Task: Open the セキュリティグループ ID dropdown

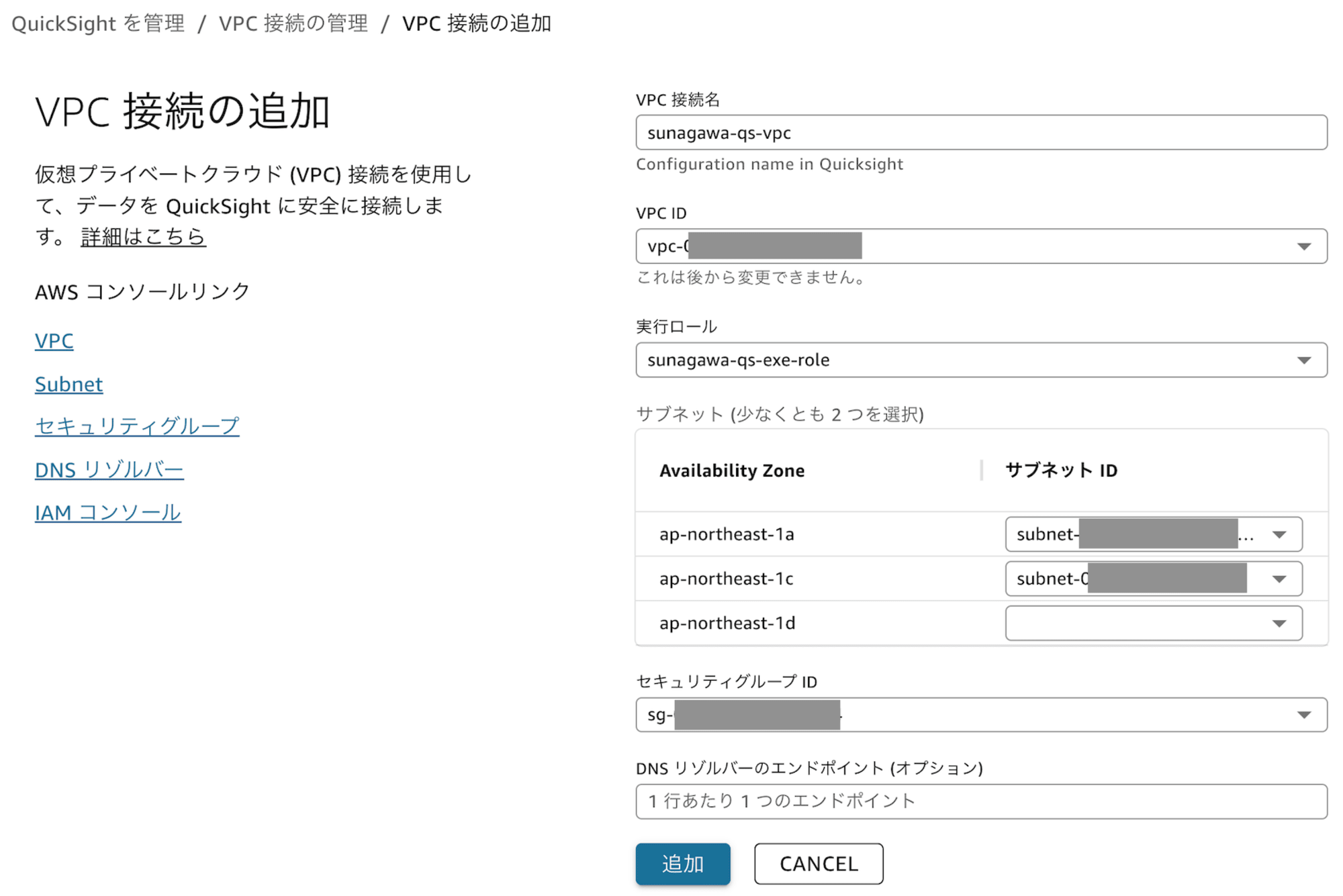Action: [x=981, y=715]
